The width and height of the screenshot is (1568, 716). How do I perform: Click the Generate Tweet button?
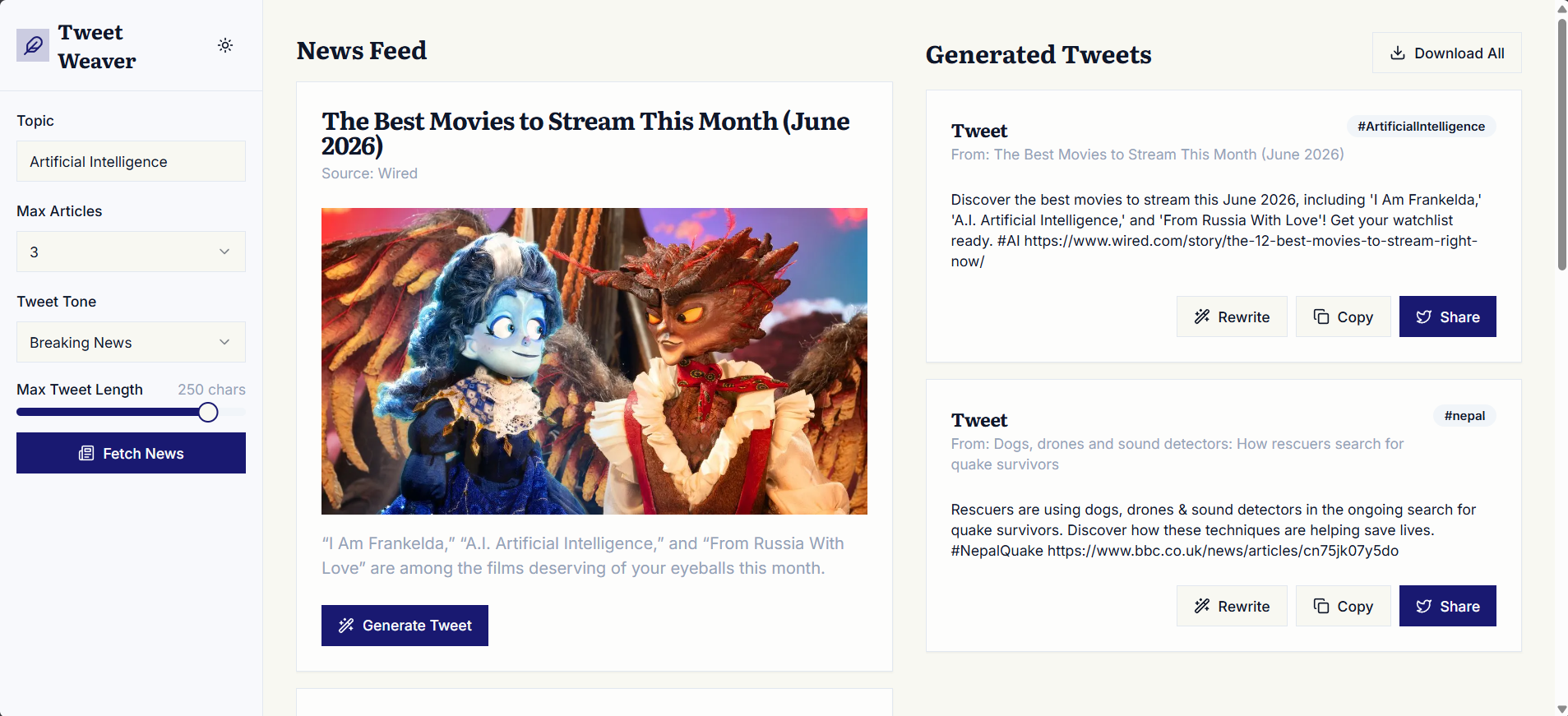click(405, 626)
